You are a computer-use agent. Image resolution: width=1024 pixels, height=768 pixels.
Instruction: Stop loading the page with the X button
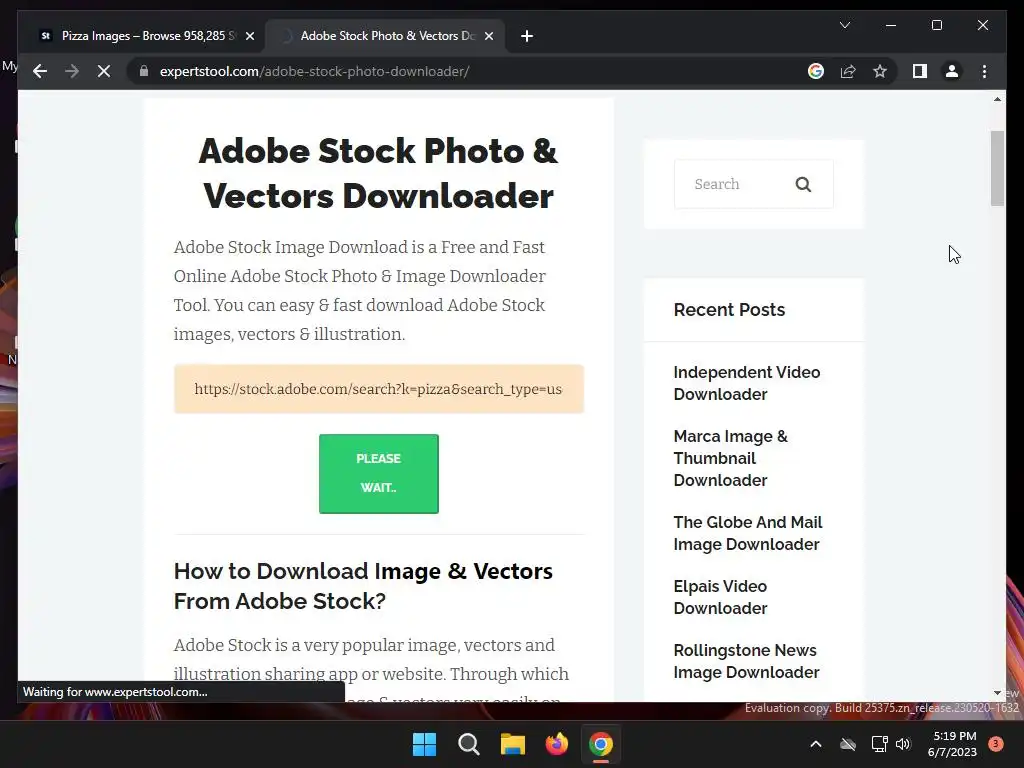[104, 71]
